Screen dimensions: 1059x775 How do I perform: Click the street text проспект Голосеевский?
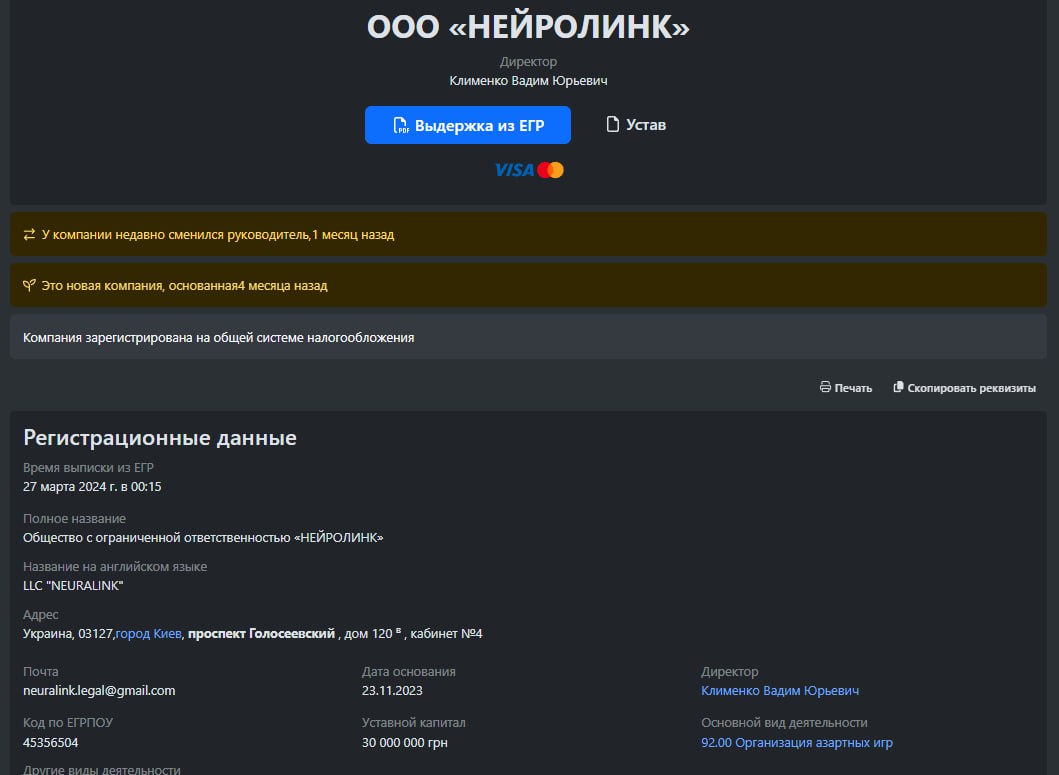click(261, 634)
